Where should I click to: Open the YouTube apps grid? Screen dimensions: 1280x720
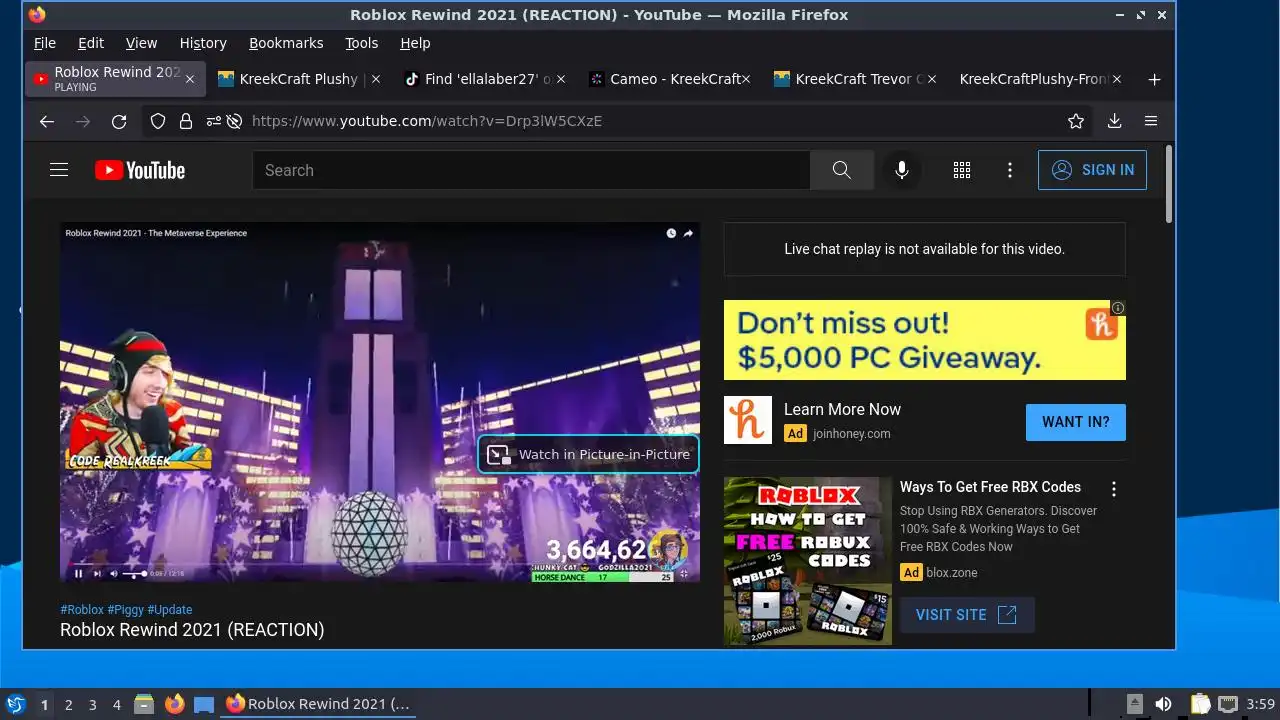tap(962, 170)
